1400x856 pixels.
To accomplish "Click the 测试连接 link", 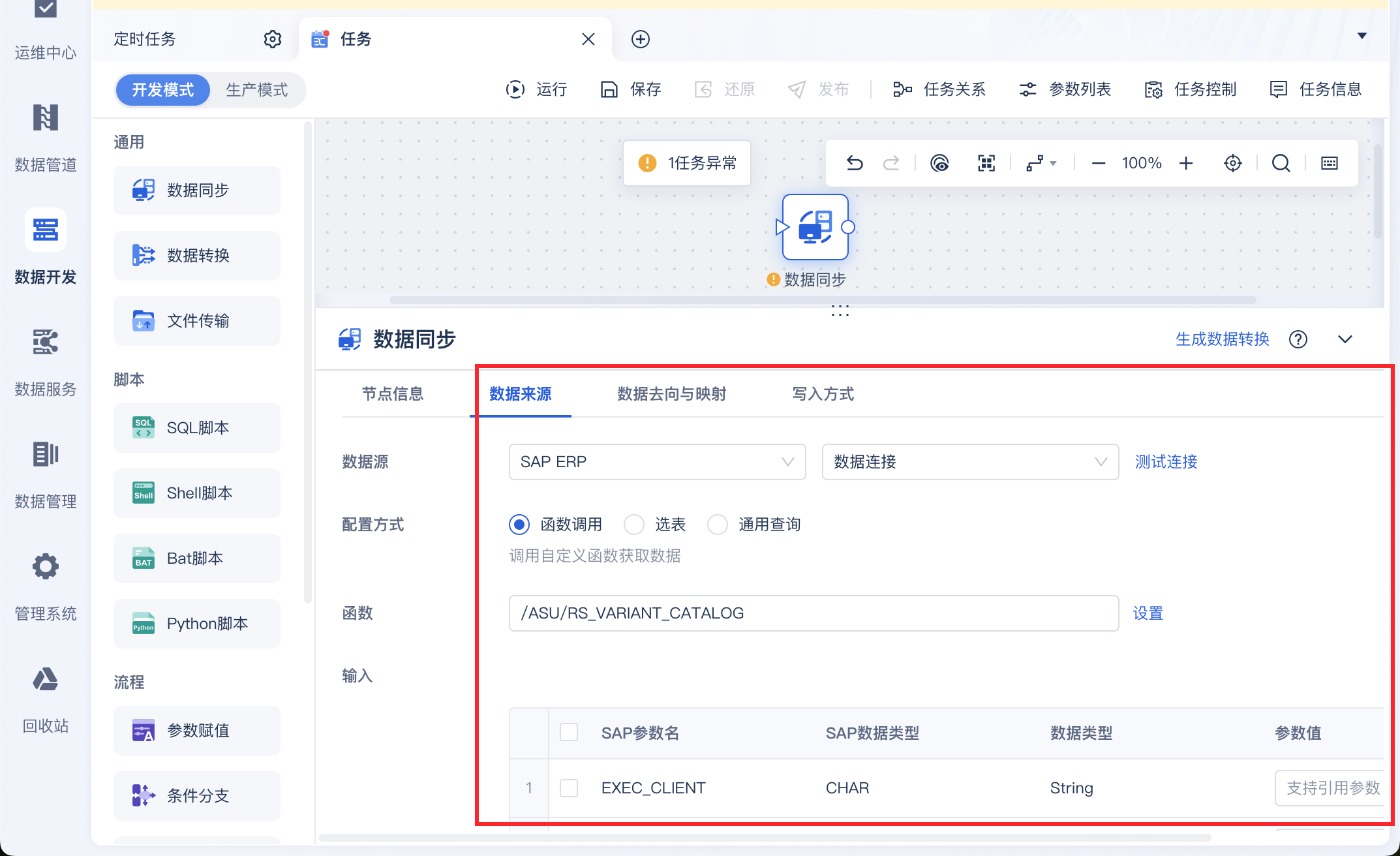I will pyautogui.click(x=1166, y=462).
